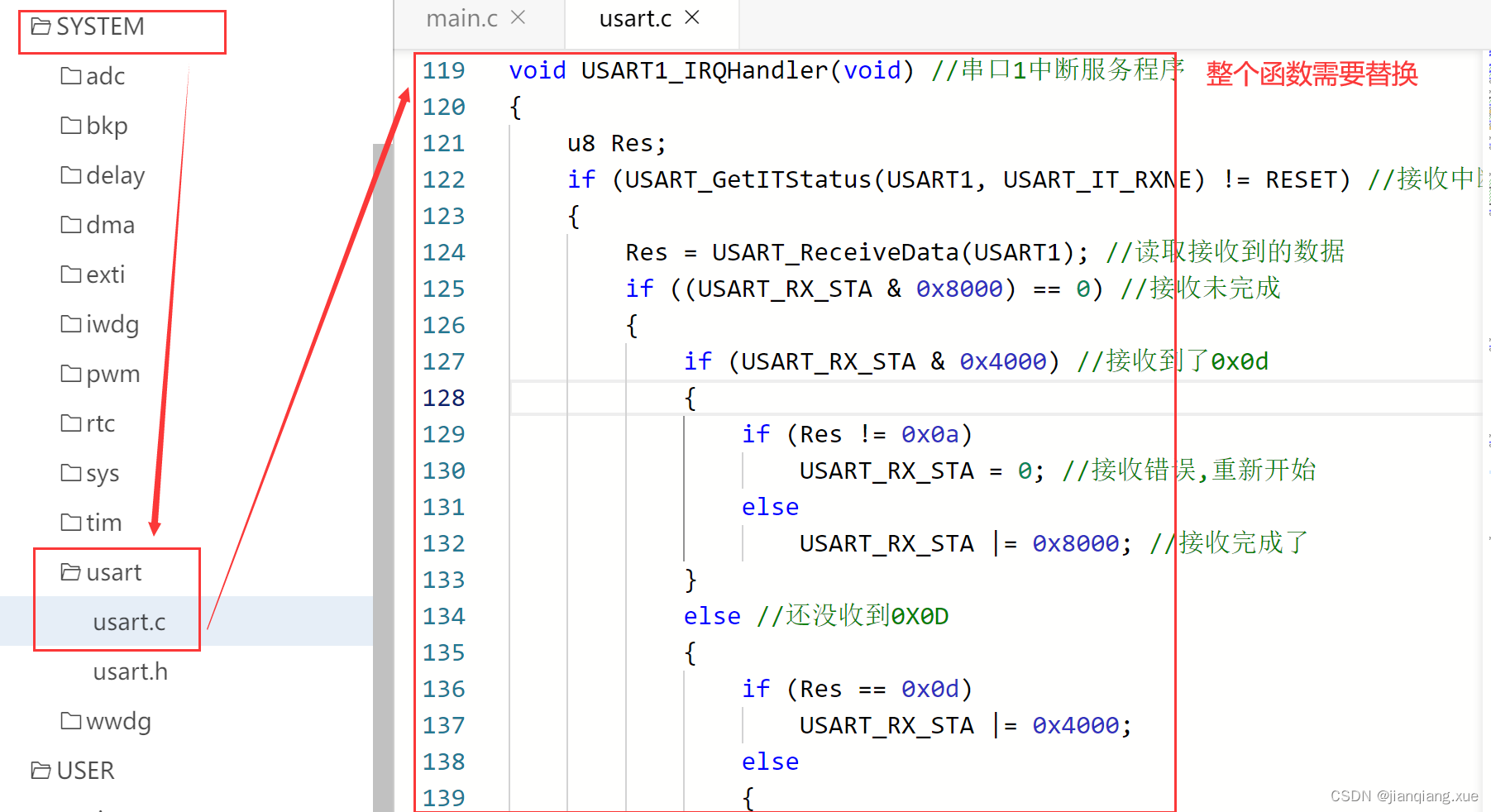This screenshot has height=812, width=1491.
Task: Open usart.h file in tree
Action: pos(131,671)
